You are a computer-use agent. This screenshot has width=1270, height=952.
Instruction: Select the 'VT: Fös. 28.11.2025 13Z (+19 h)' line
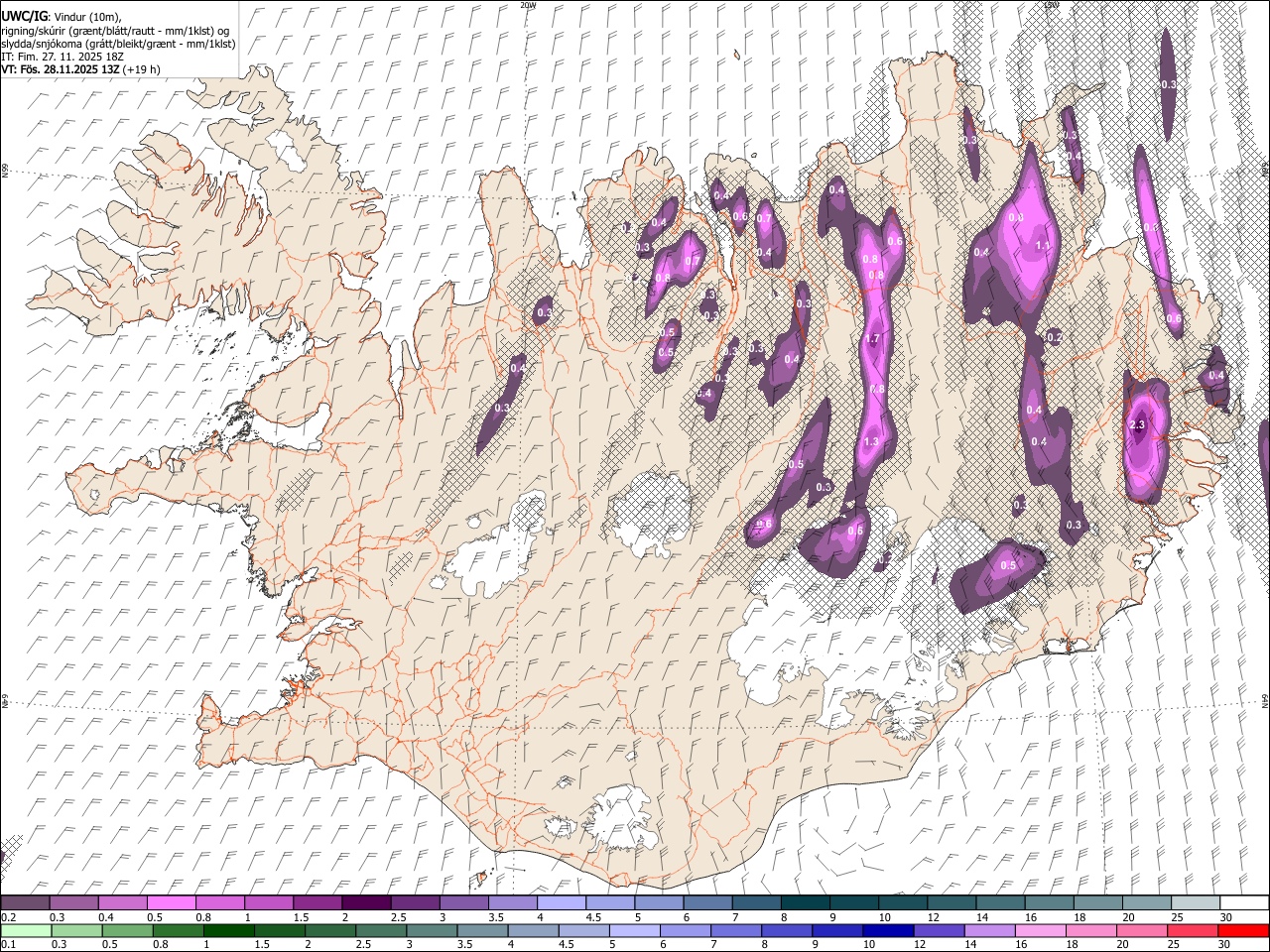80,69
